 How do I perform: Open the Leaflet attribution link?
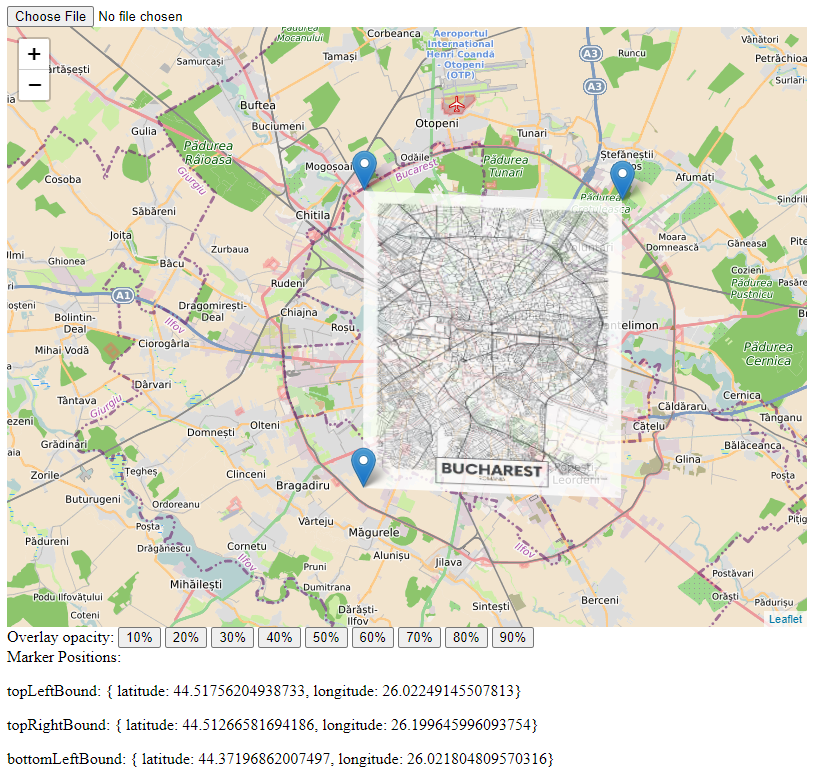click(x=785, y=619)
